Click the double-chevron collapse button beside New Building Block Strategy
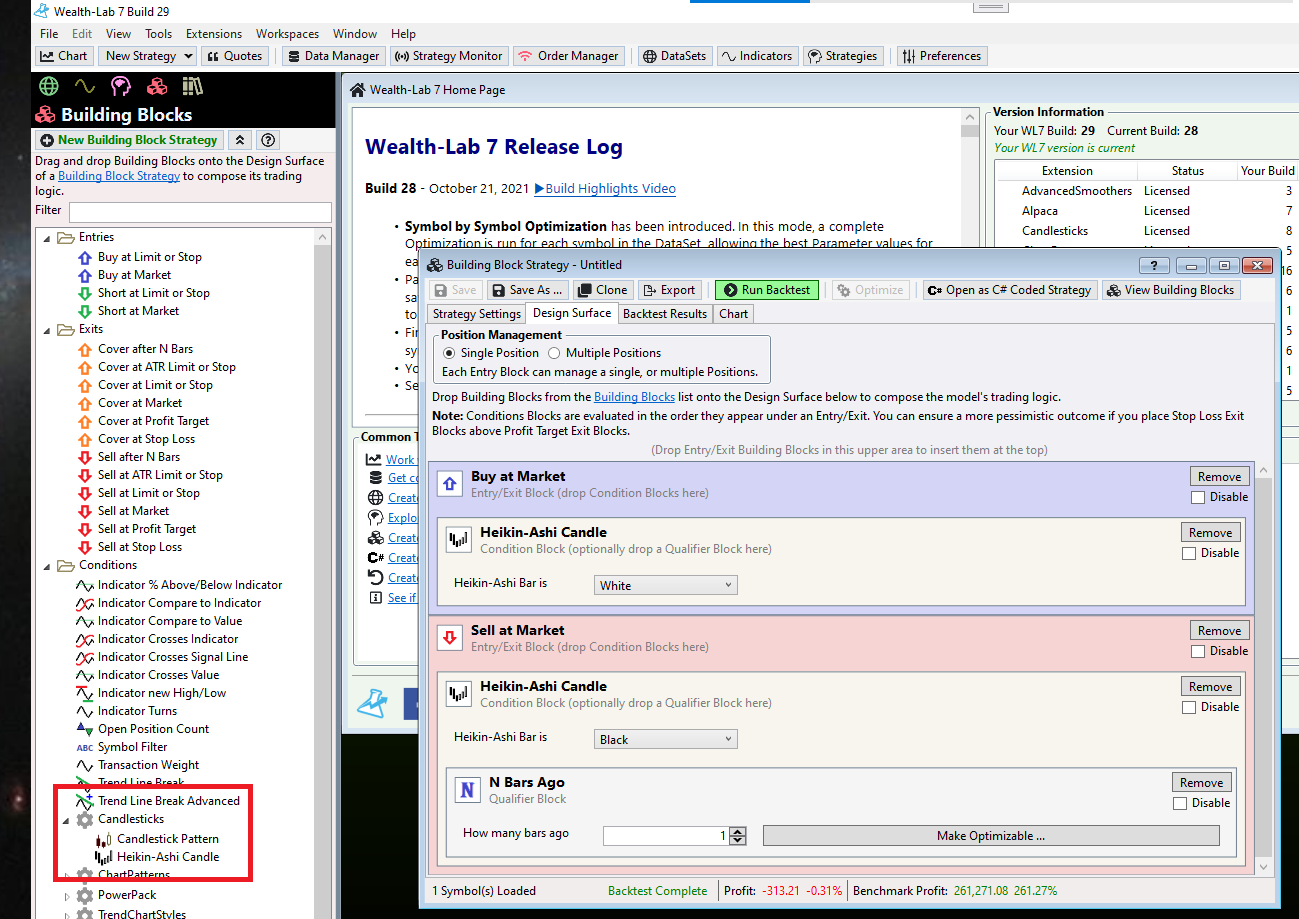The width and height of the screenshot is (1299, 919). tap(240, 140)
